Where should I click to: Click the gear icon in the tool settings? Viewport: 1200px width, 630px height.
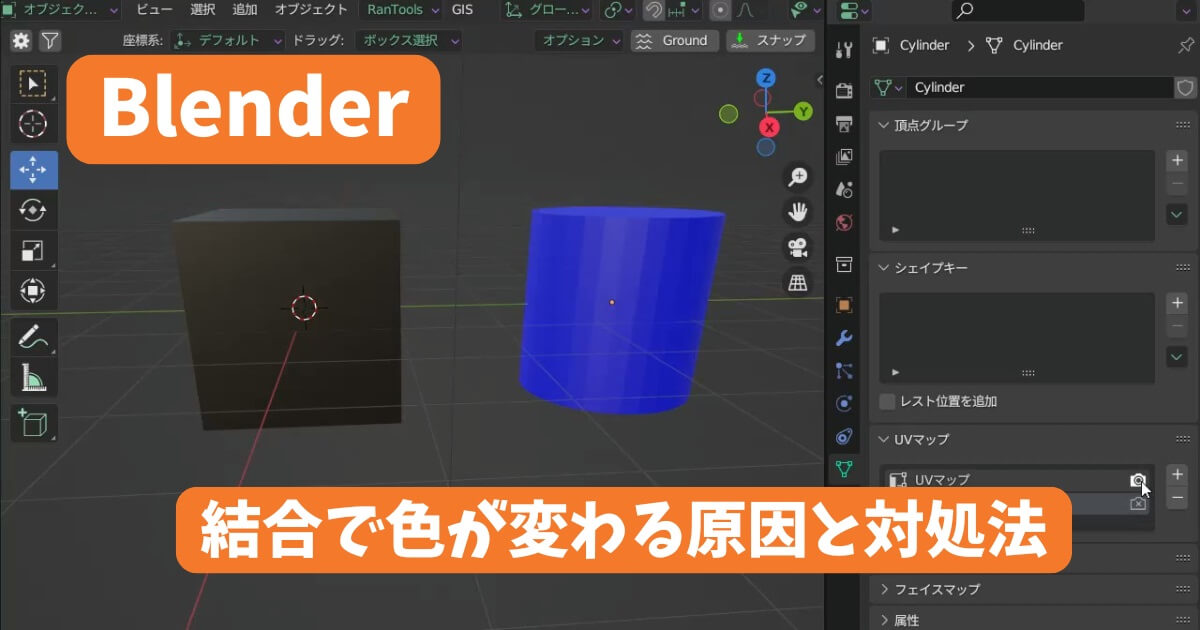pos(21,41)
